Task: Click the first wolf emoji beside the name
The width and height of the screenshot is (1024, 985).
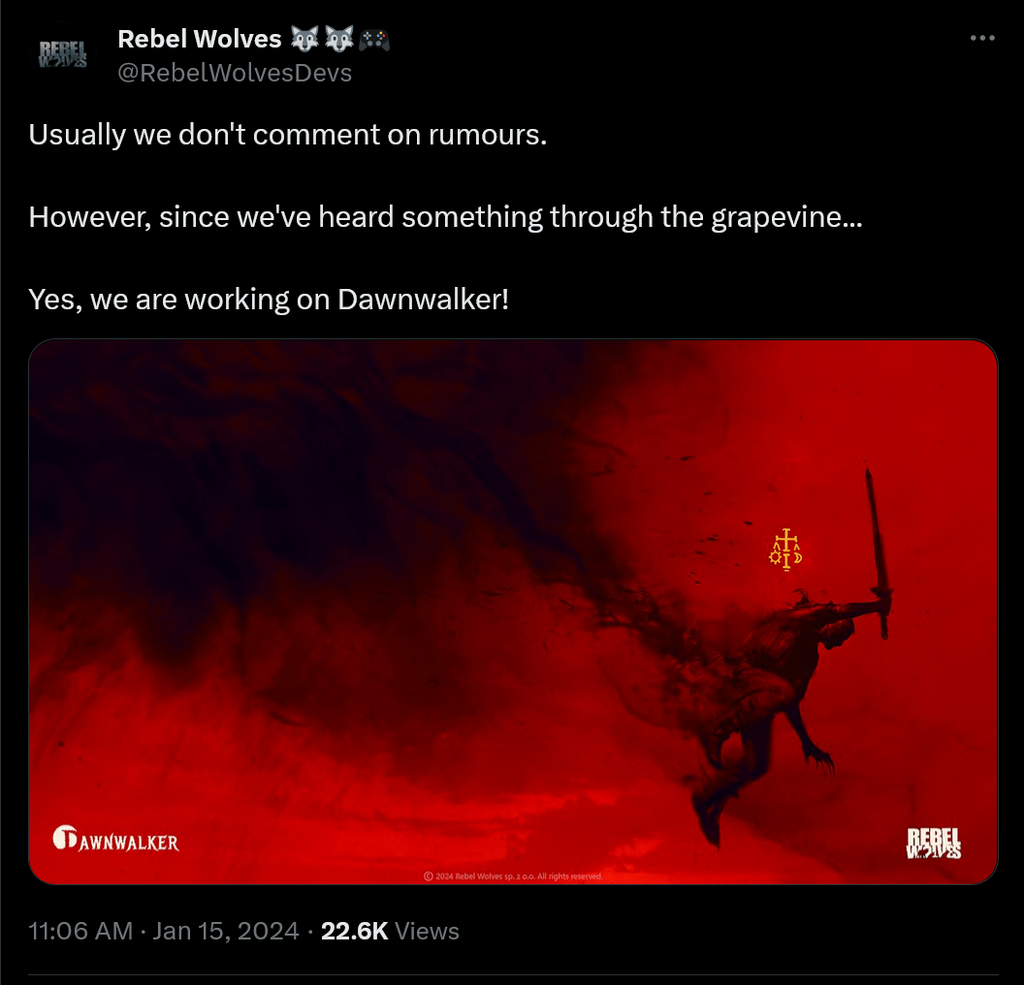Action: pos(305,39)
